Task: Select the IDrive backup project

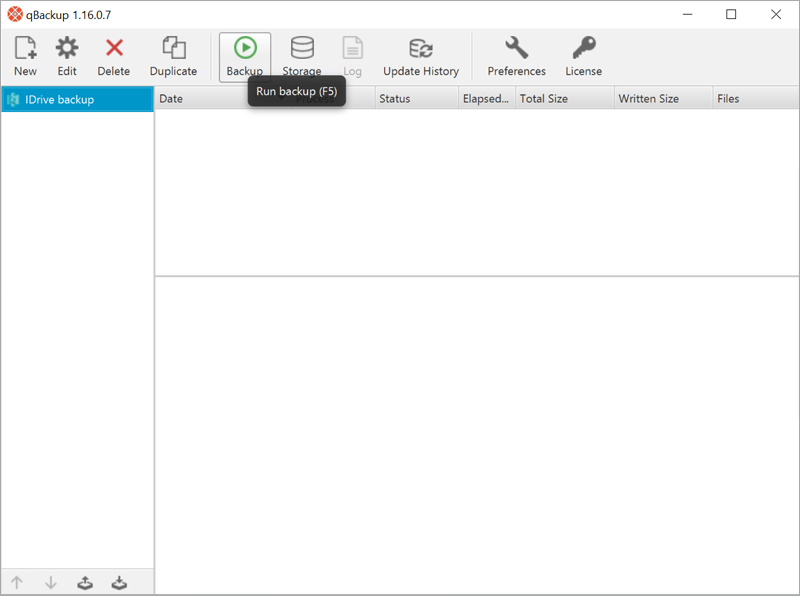Action: coord(78,100)
